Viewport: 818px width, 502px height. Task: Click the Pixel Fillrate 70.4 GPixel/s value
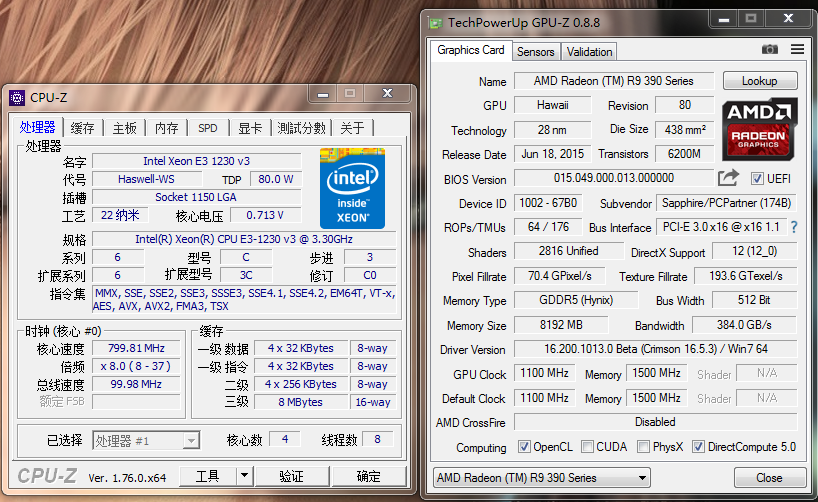pos(560,276)
